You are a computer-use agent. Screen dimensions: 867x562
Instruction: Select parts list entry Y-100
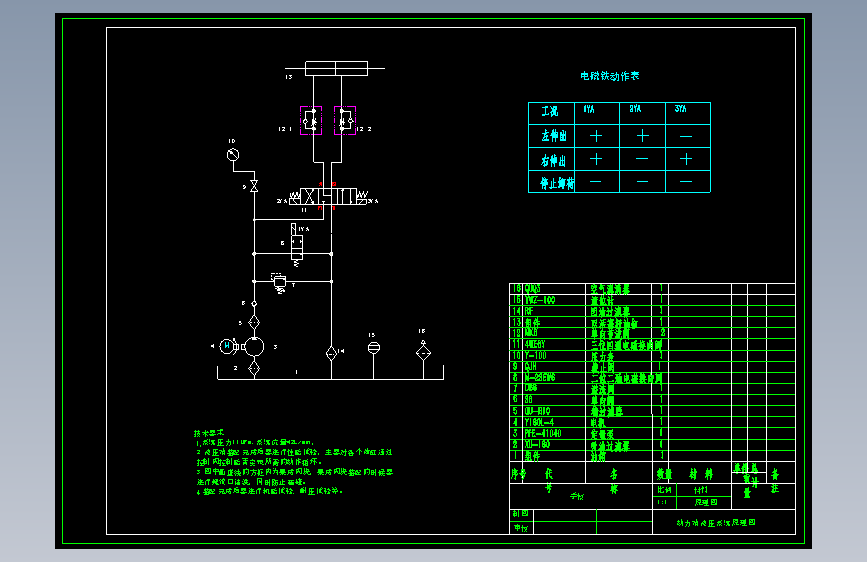535,355
